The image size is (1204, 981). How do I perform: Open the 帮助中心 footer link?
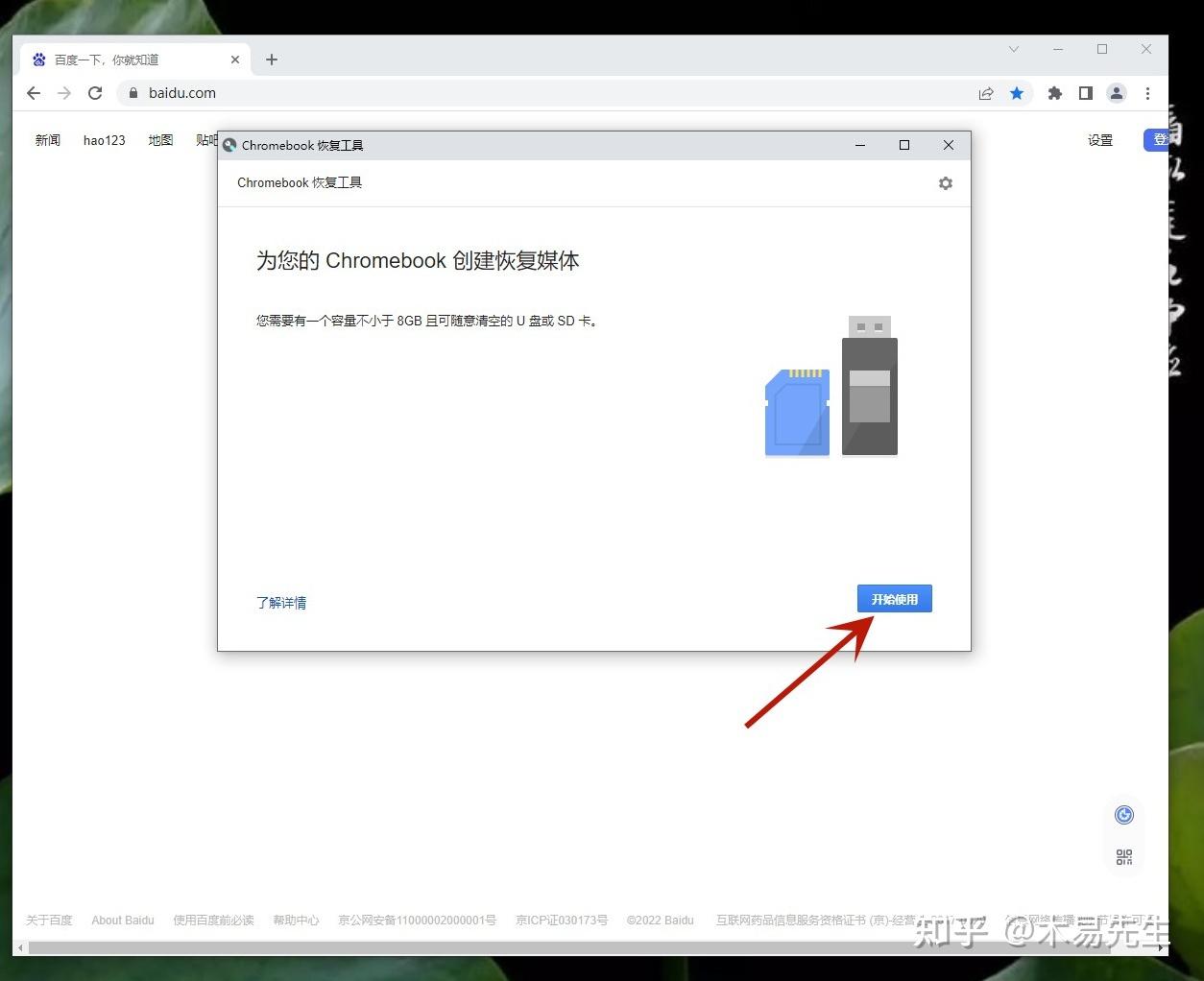tap(296, 920)
